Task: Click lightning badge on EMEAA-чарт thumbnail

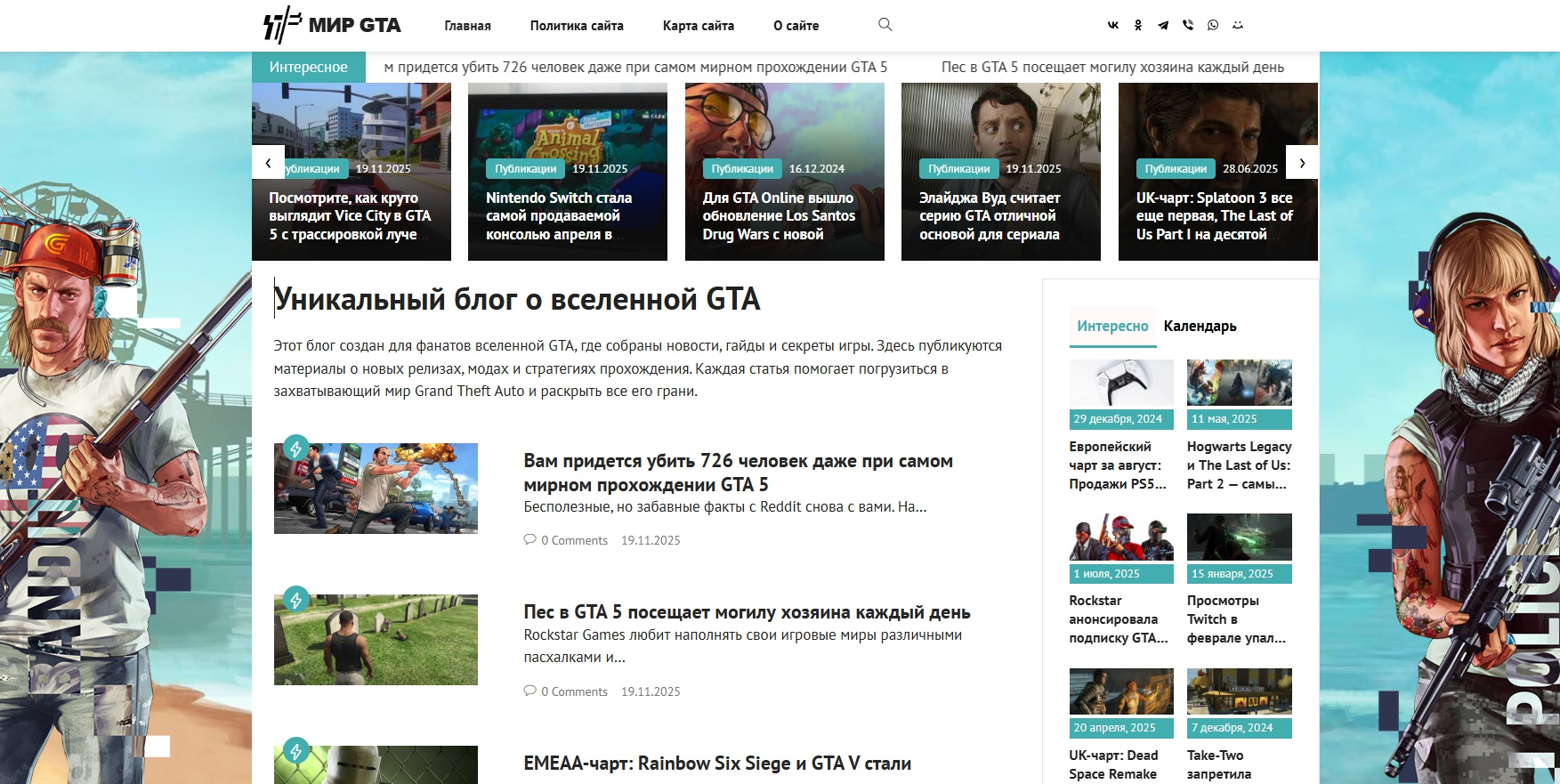Action: 296,750
